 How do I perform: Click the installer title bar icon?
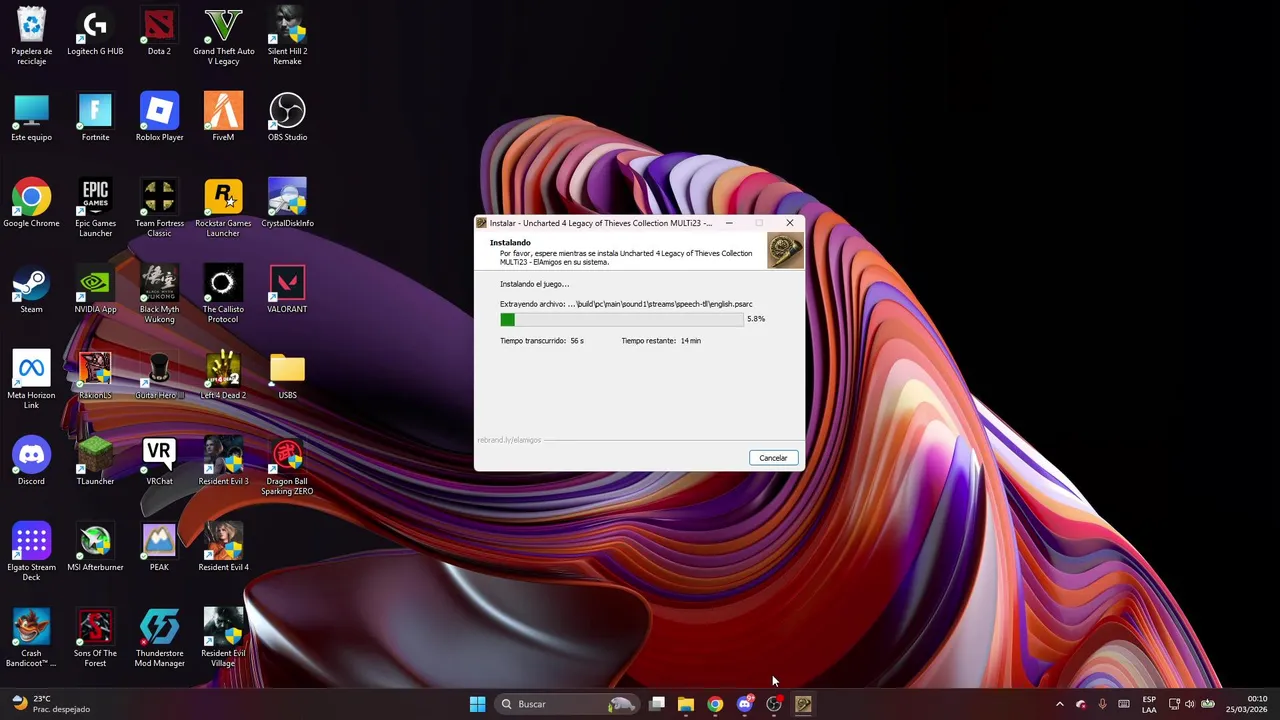482,223
